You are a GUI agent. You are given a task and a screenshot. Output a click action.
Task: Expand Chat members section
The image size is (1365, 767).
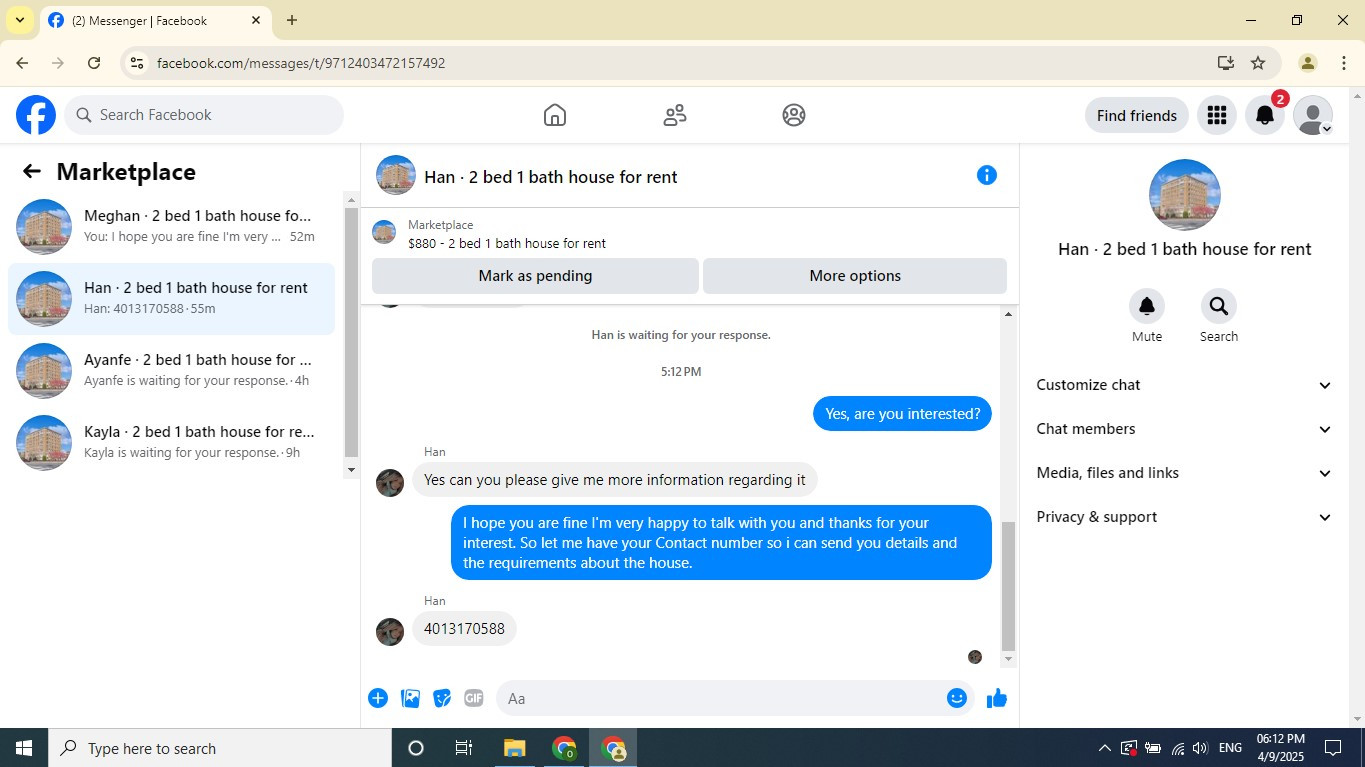1184,429
